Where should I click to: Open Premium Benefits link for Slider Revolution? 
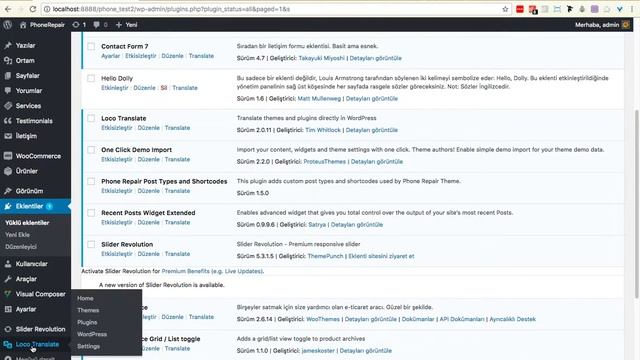pyautogui.click(x=212, y=271)
